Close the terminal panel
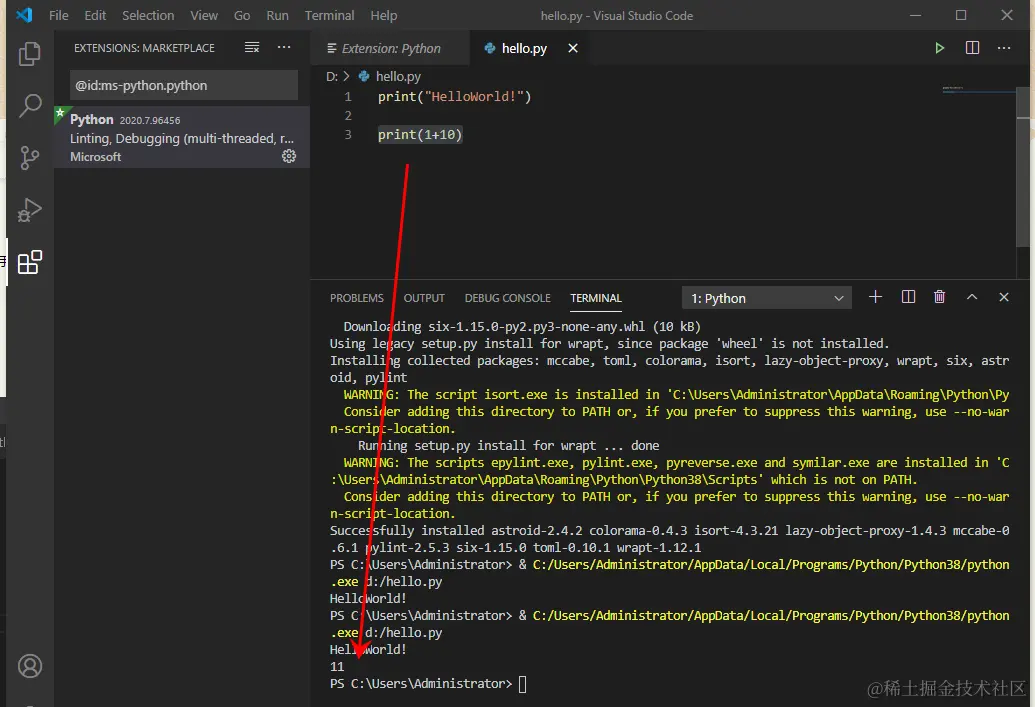The height and width of the screenshot is (707, 1035). click(x=1004, y=297)
